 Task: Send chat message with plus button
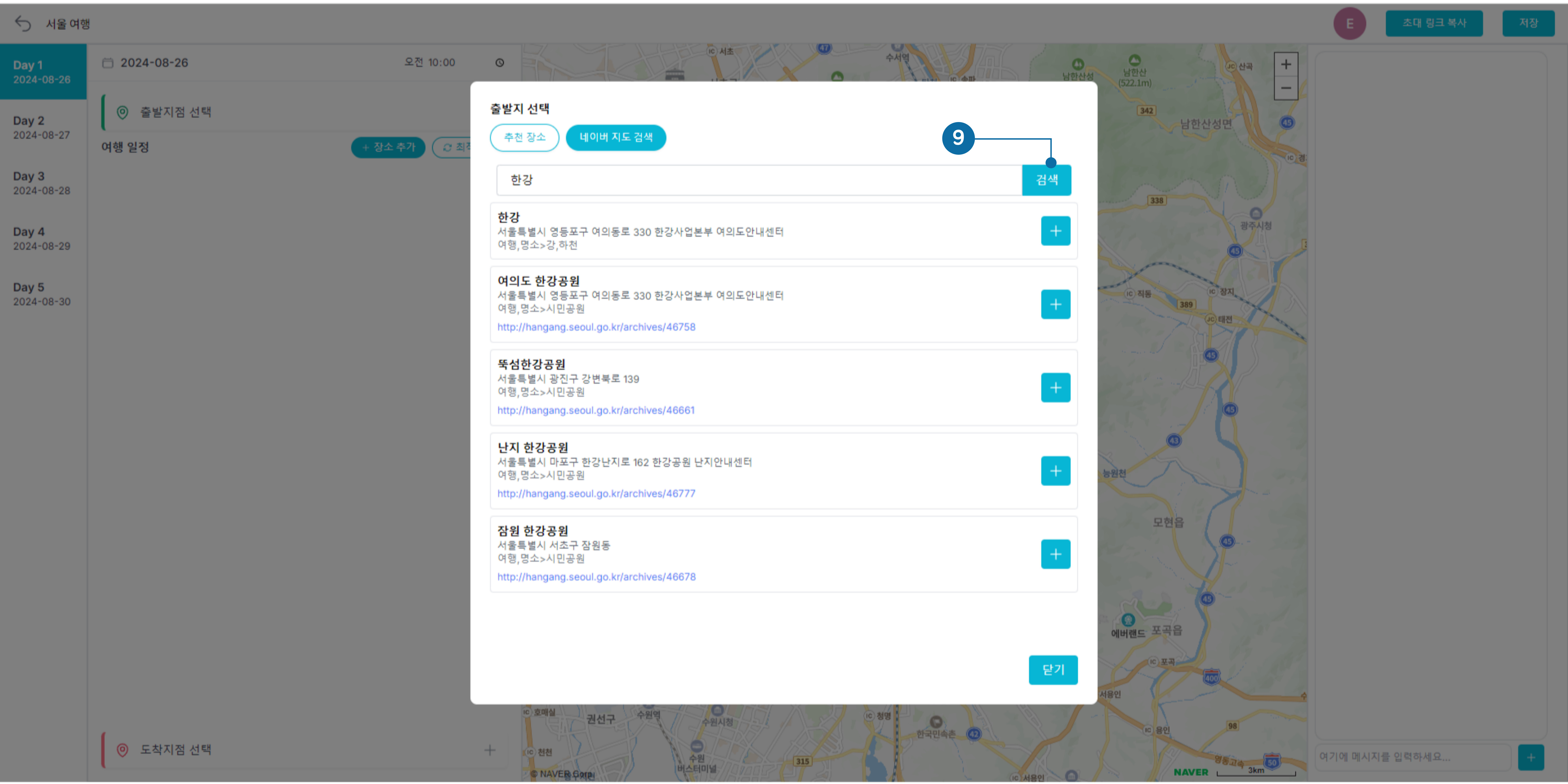[1531, 757]
